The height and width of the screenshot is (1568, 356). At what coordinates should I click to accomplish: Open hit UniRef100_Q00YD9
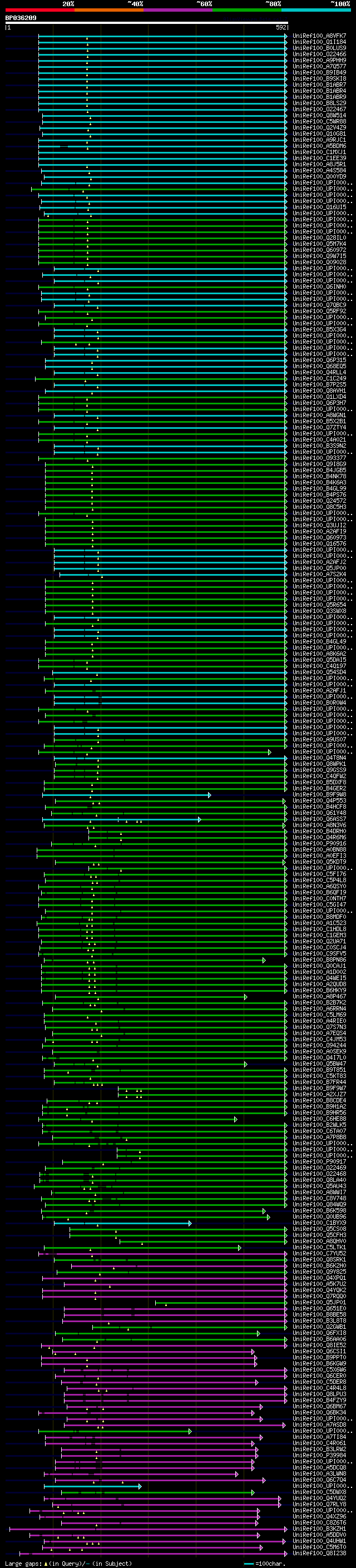point(319,176)
